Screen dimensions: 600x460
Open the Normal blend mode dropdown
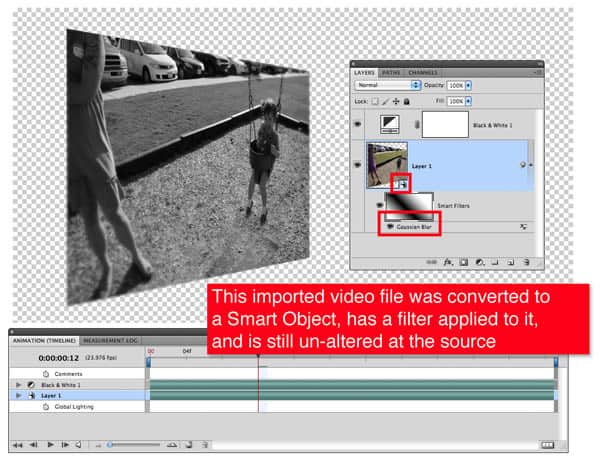[x=387, y=87]
